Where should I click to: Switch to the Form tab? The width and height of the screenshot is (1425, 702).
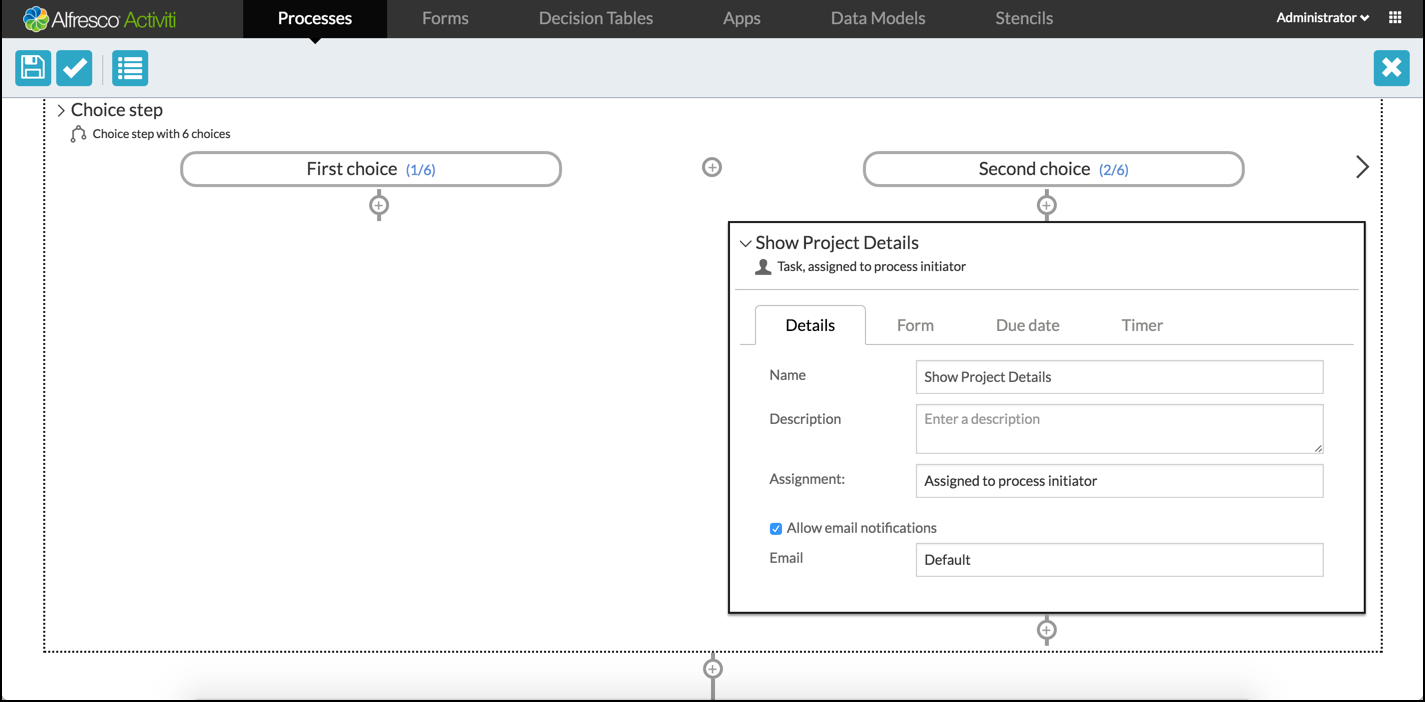915,325
